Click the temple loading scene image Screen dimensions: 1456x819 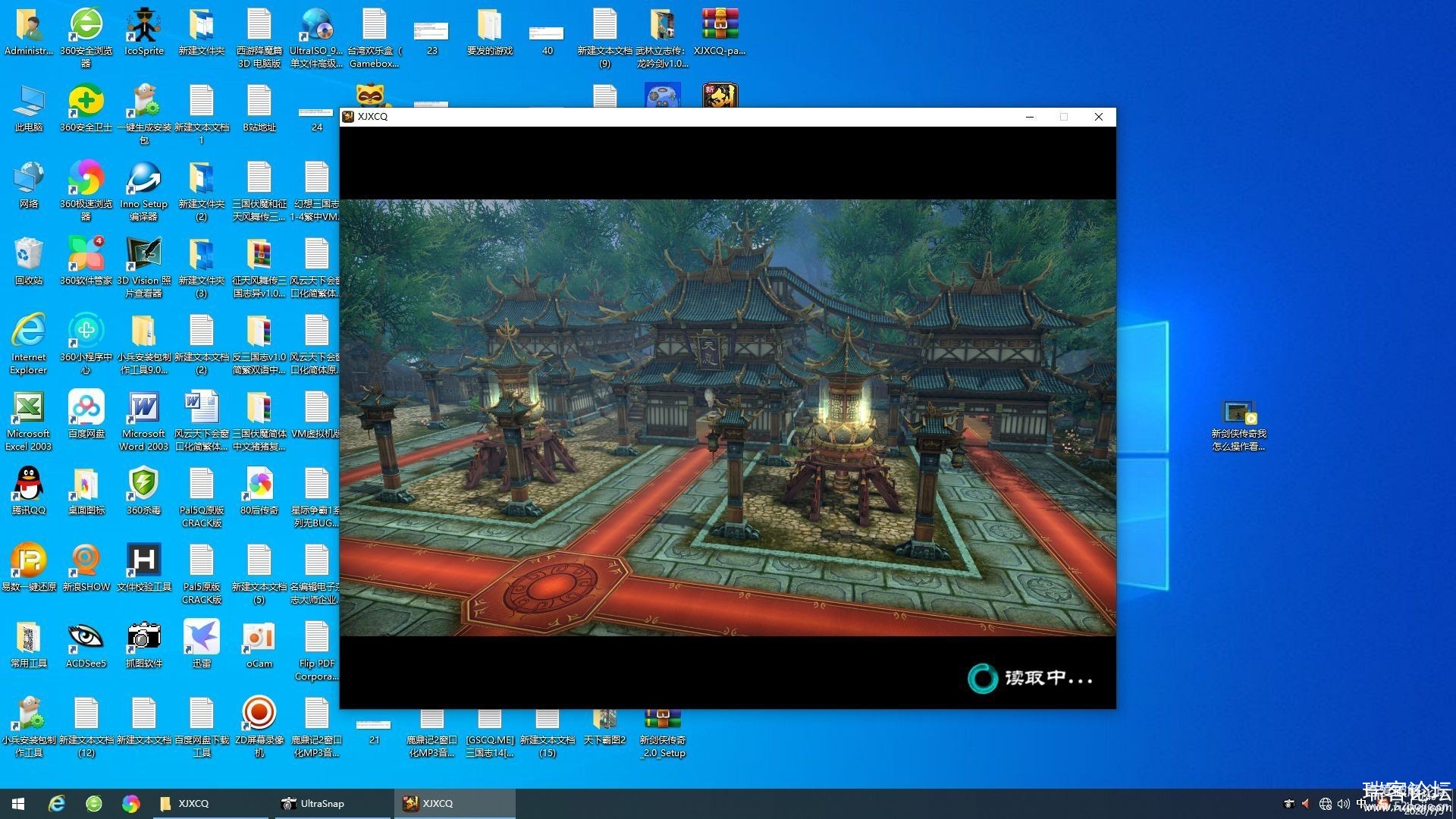tap(728, 418)
